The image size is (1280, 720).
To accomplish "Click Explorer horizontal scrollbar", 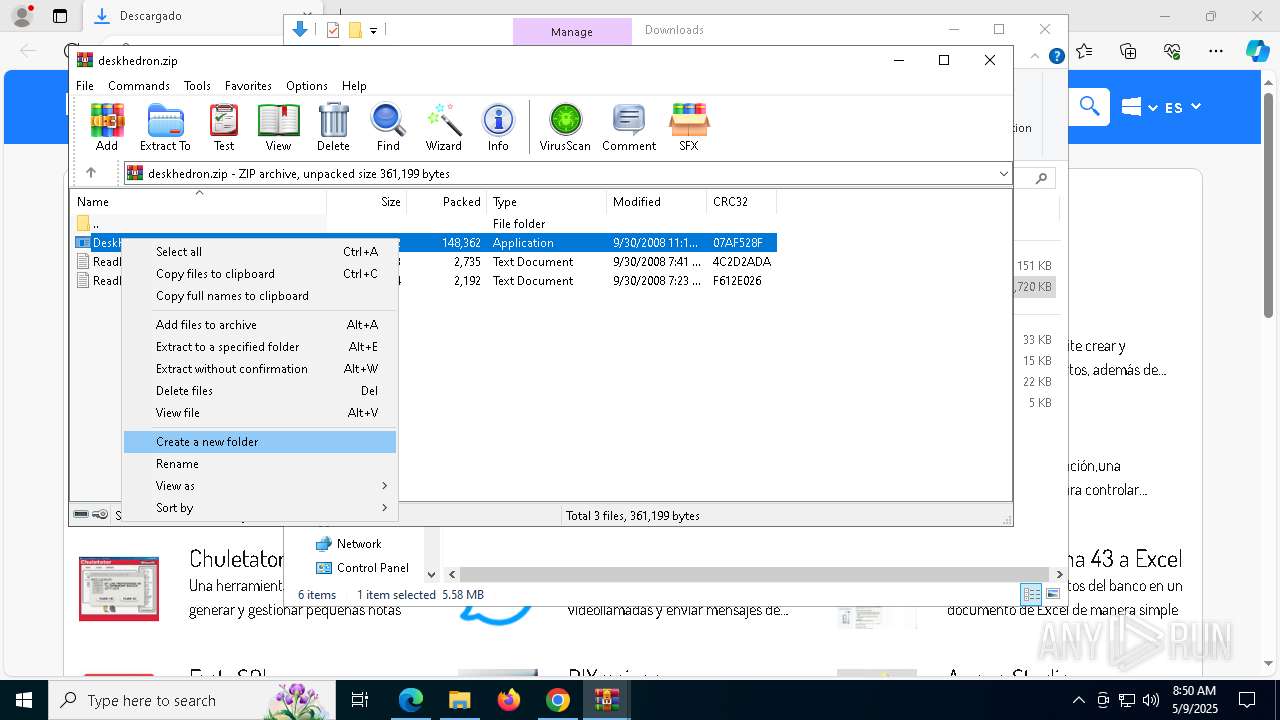I will (x=754, y=575).
